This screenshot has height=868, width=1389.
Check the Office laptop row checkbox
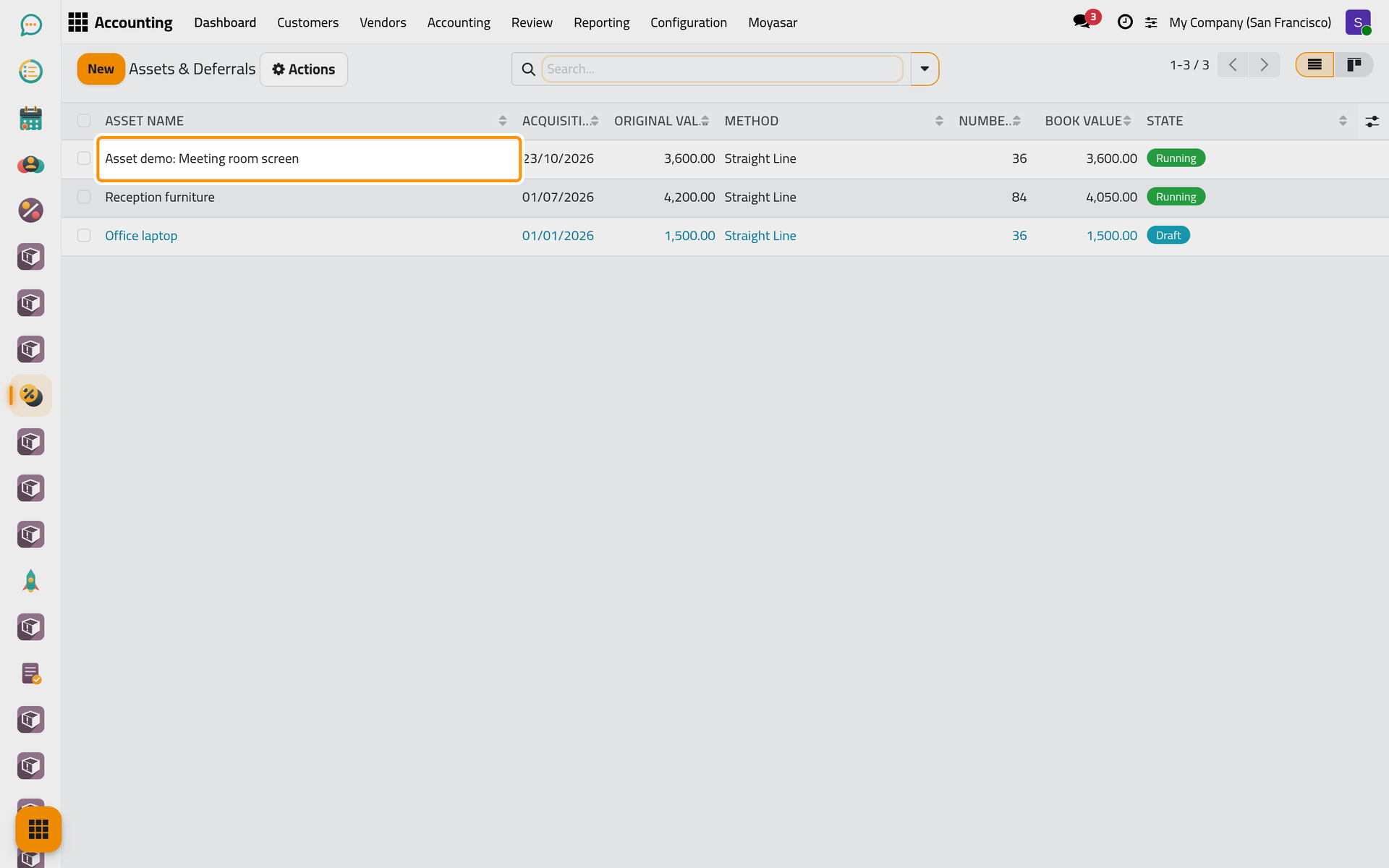(x=84, y=236)
